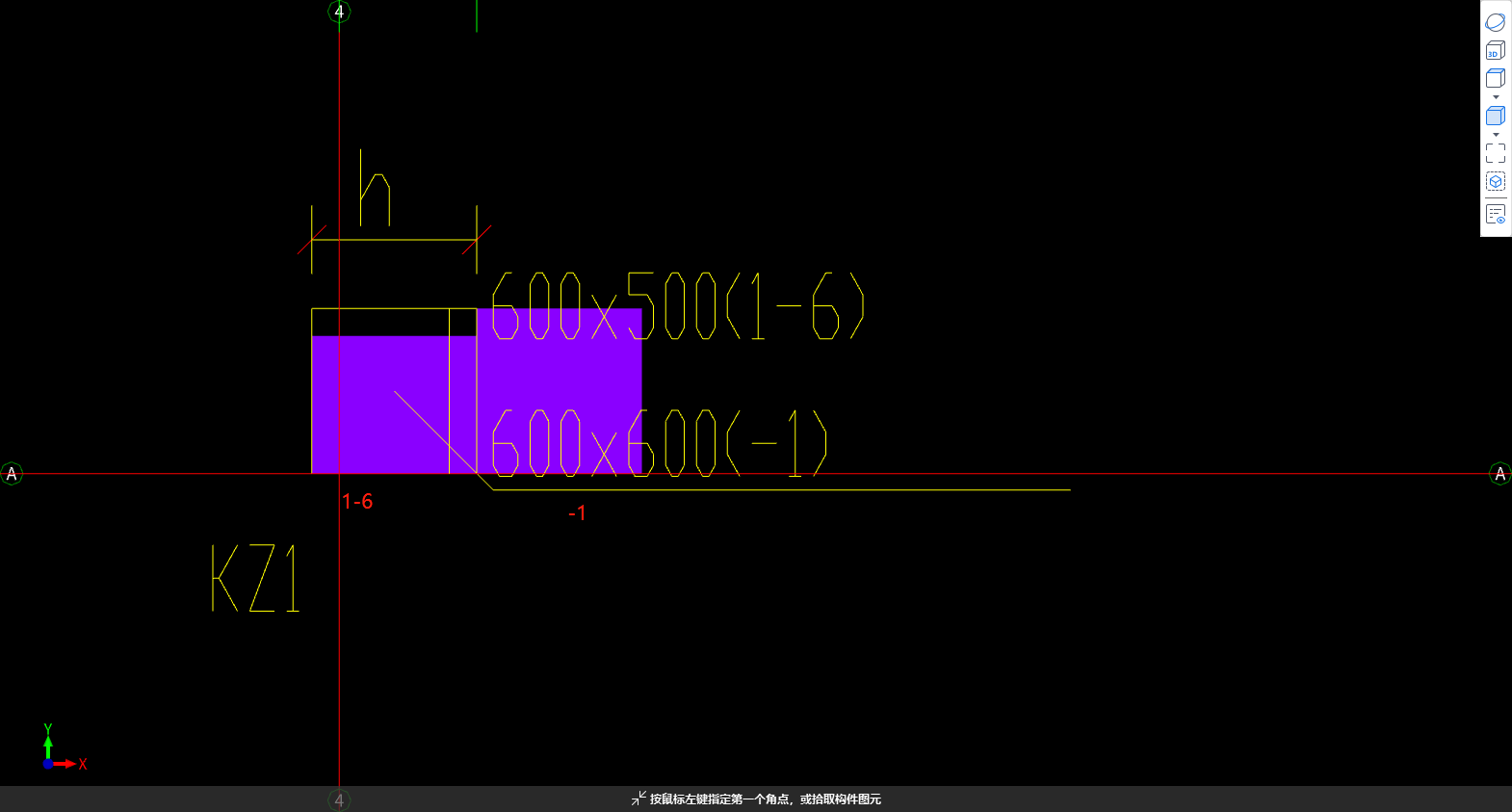This screenshot has height=812, width=1512.
Task: Expand the shaded cube dropdown arrow
Action: 1496,135
